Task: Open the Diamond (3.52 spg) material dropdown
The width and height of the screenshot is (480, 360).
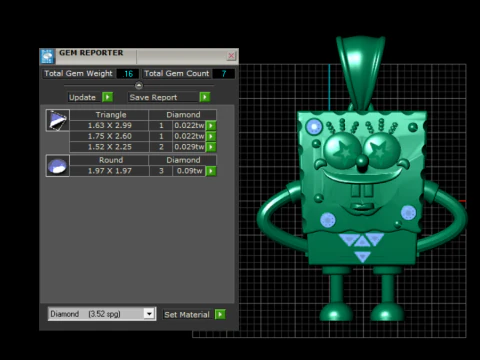Action: tap(102, 314)
